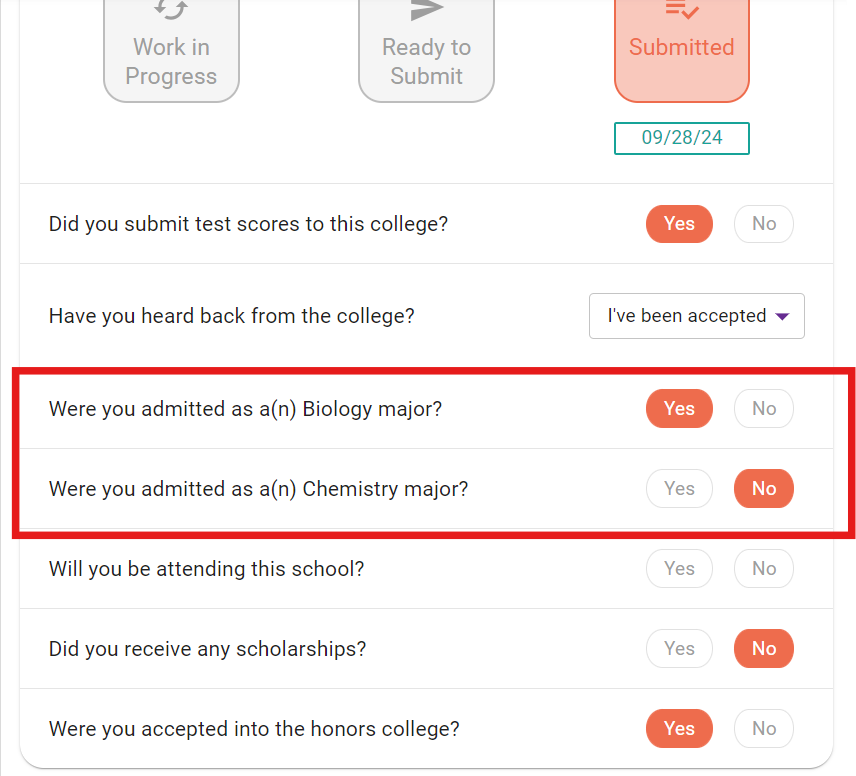The image size is (856, 776).
Task: Select No for submitted test scores
Action: pyautogui.click(x=764, y=224)
